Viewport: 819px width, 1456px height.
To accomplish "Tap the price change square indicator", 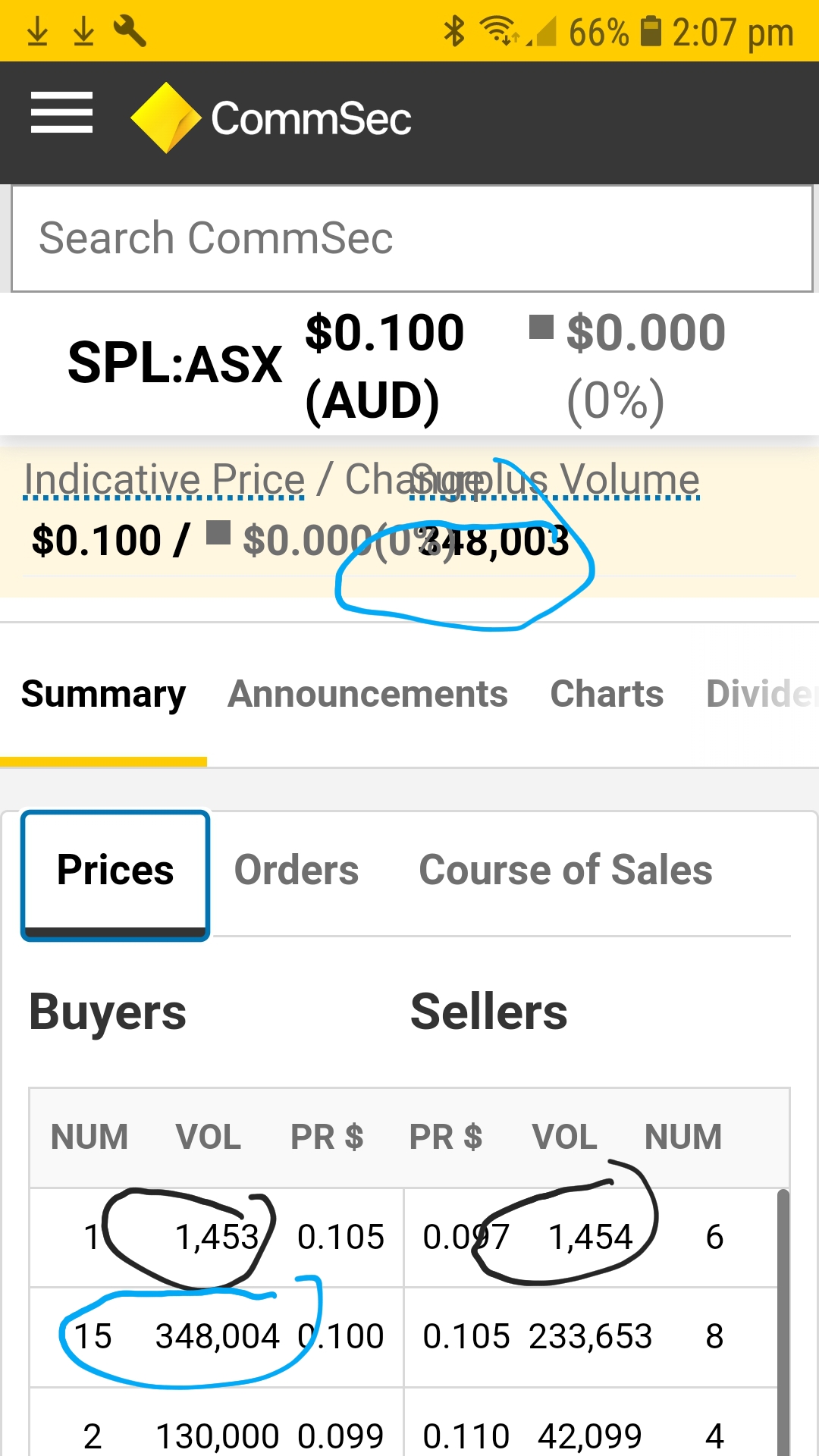I will point(541,328).
